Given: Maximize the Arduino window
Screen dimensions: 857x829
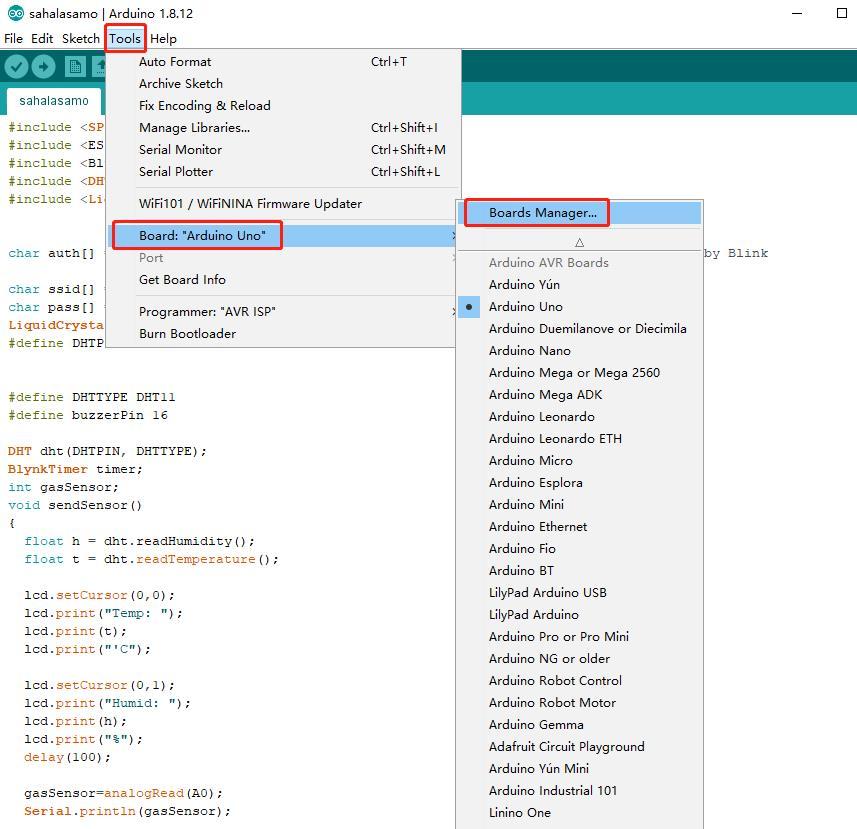Looking at the screenshot, I should tap(842, 13).
